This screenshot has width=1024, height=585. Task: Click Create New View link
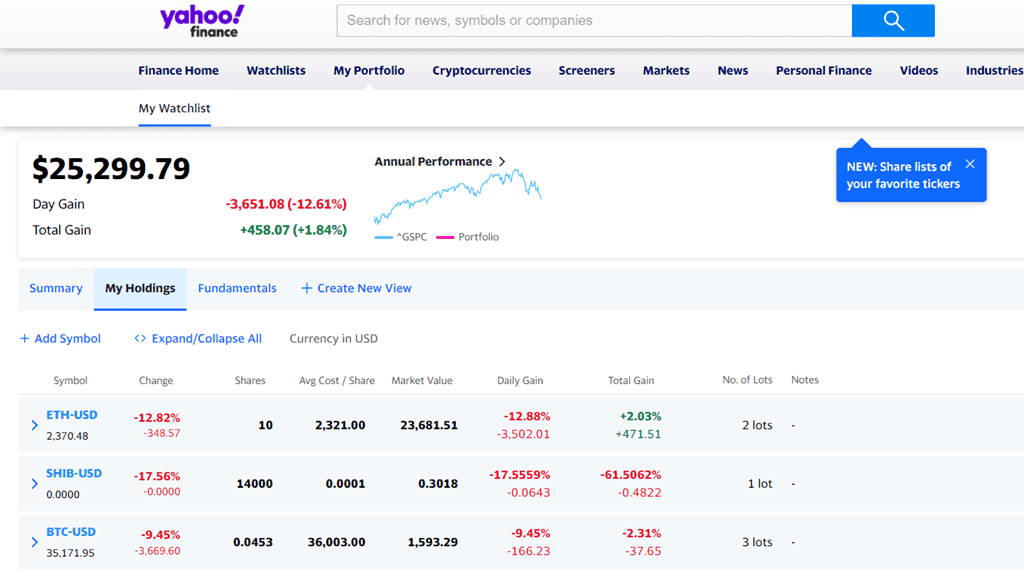pos(364,288)
